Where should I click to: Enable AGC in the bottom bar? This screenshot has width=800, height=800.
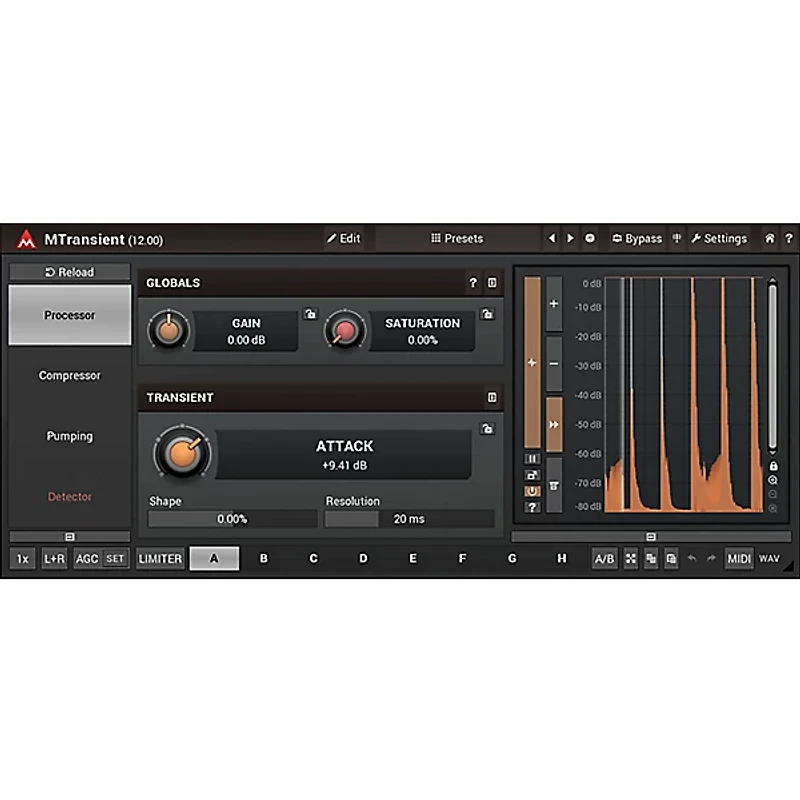87,559
